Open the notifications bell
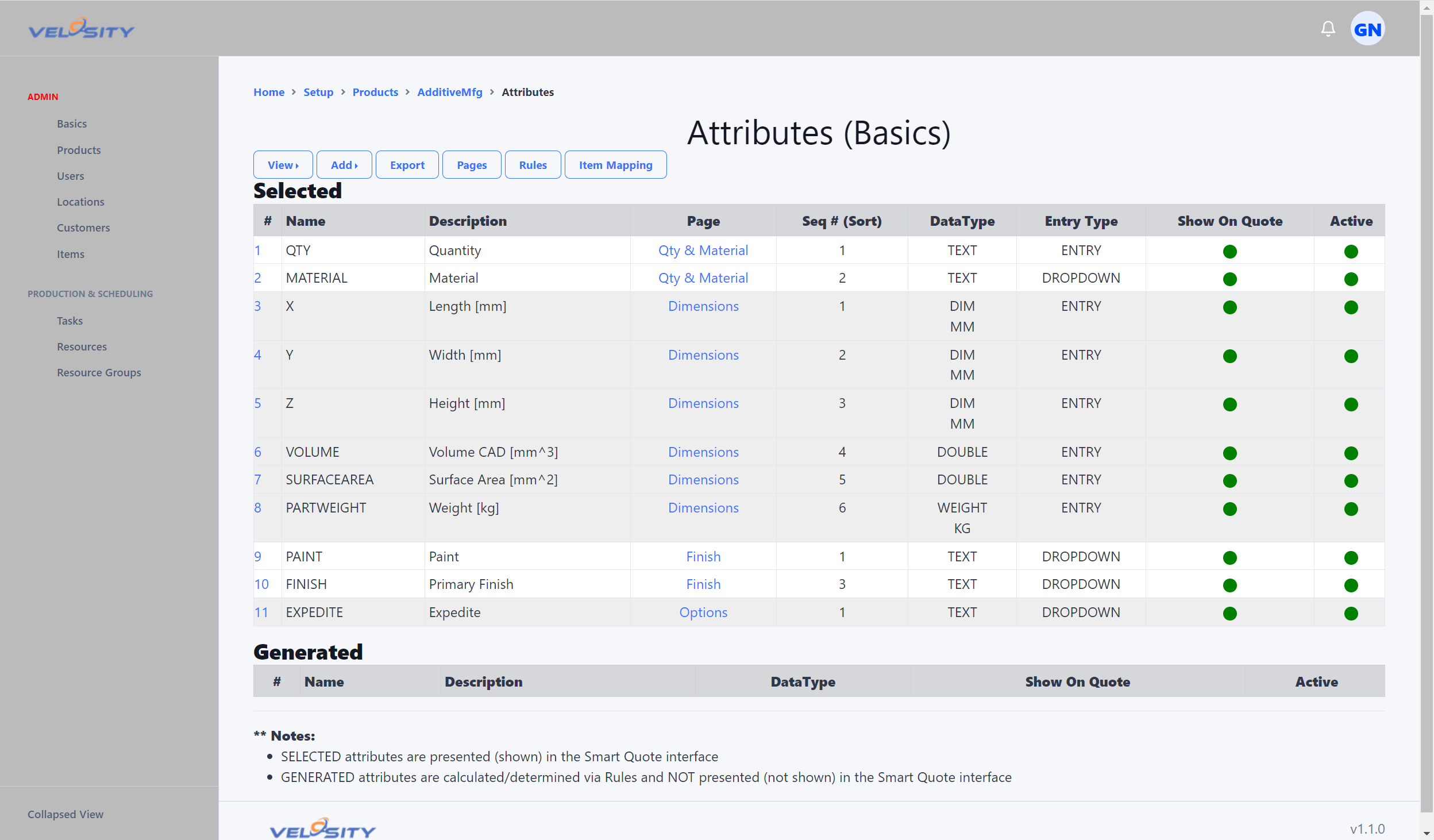This screenshot has width=1434, height=840. pos(1328,29)
